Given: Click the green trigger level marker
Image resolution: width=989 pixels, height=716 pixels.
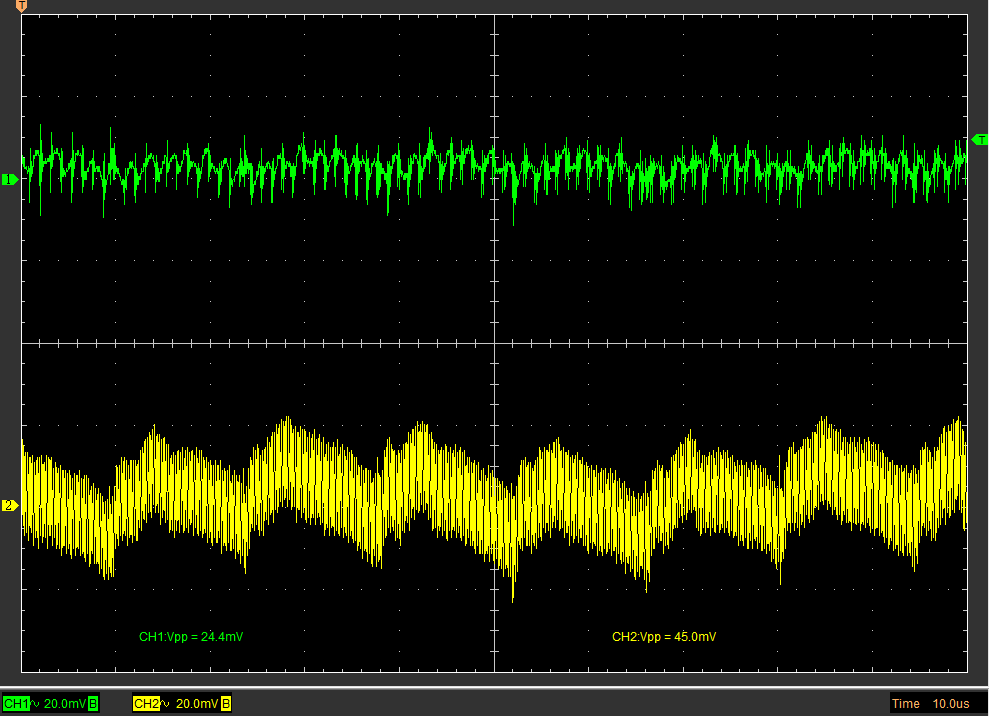Looking at the screenshot, I should tap(980, 139).
